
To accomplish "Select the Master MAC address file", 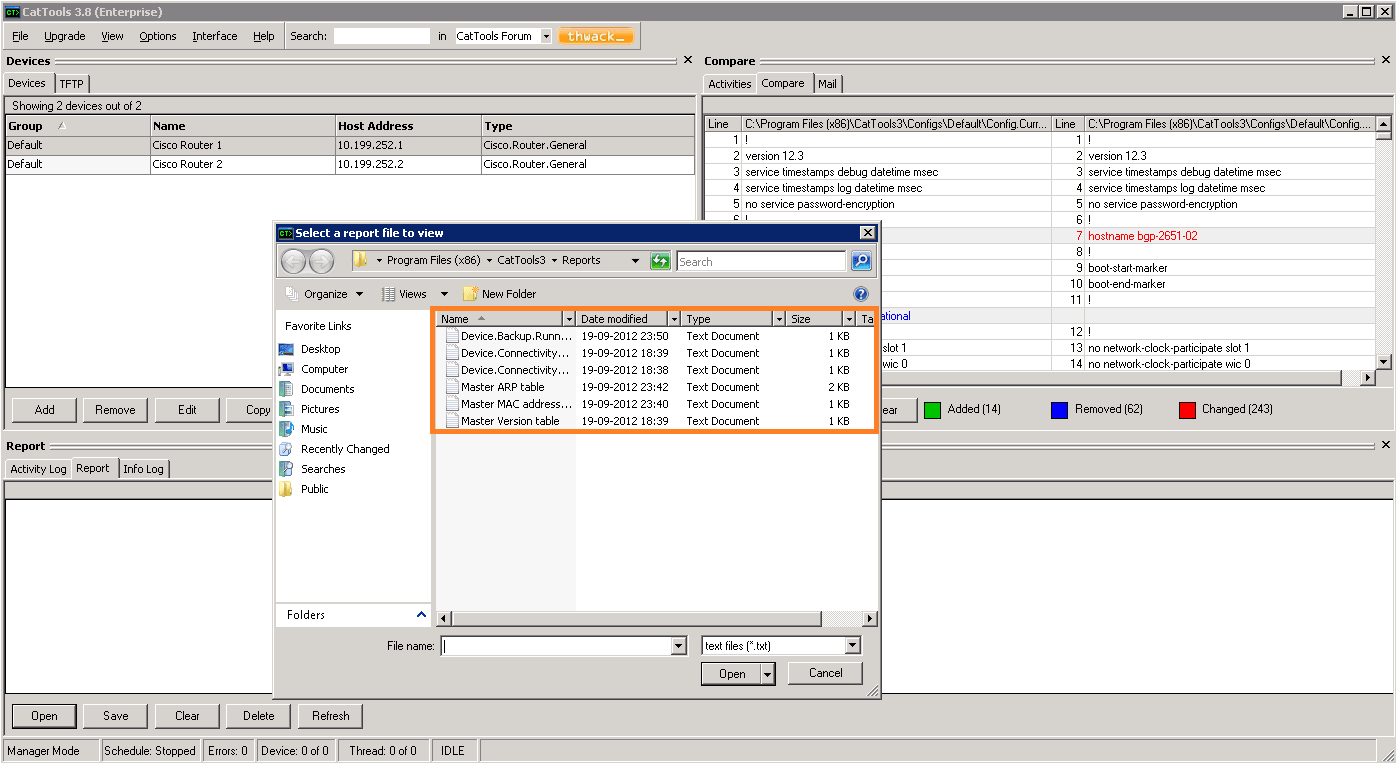I will pyautogui.click(x=508, y=404).
